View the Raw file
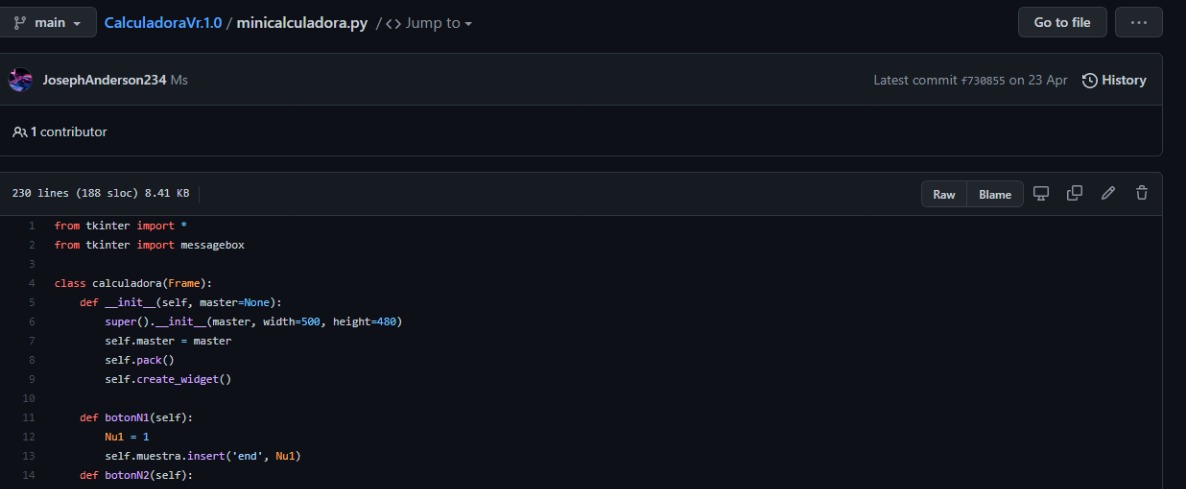This screenshot has width=1186, height=489. (x=944, y=194)
